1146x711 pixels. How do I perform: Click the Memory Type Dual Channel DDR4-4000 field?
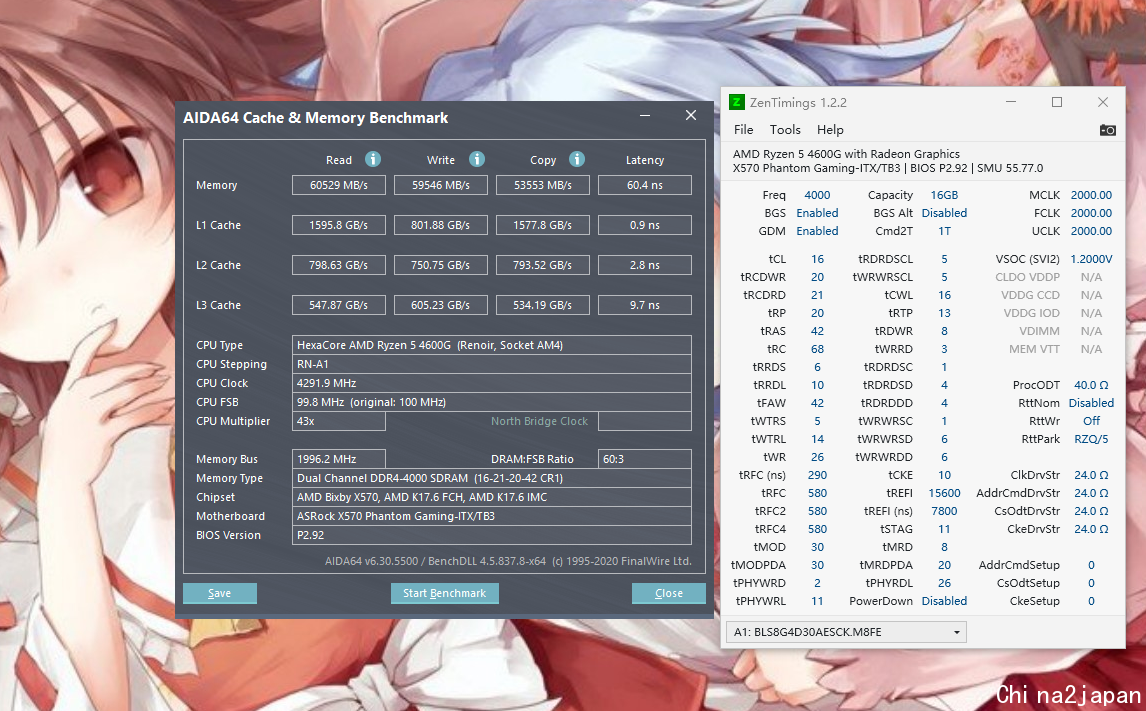[492, 478]
